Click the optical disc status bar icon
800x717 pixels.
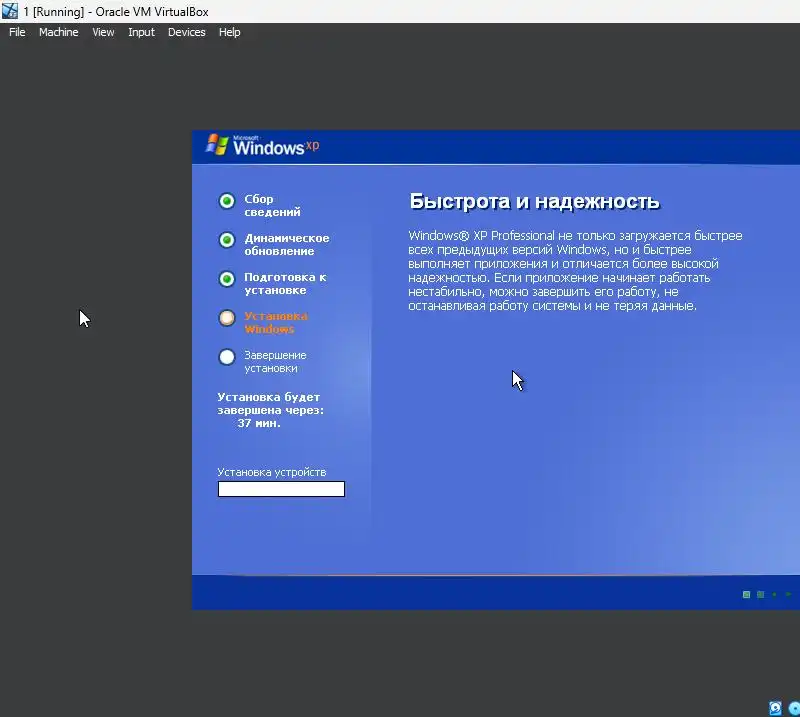point(794,708)
